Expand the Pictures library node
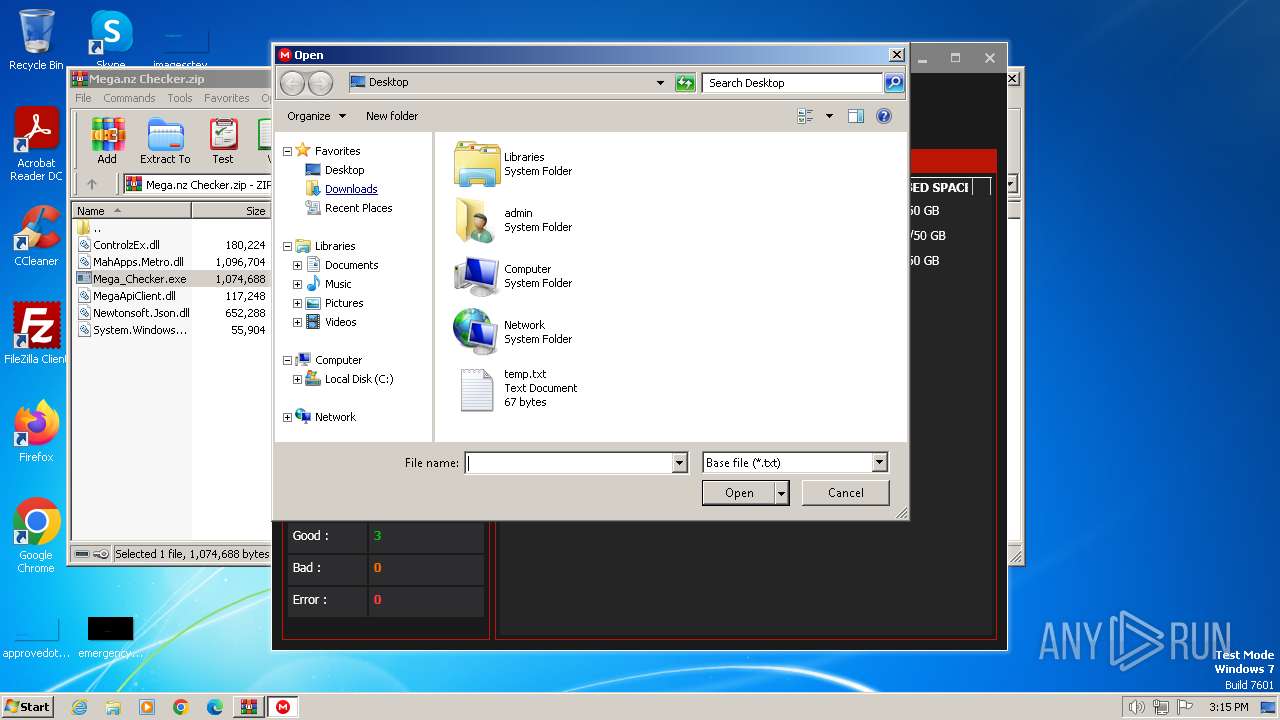The image size is (1280, 720). (x=298, y=303)
